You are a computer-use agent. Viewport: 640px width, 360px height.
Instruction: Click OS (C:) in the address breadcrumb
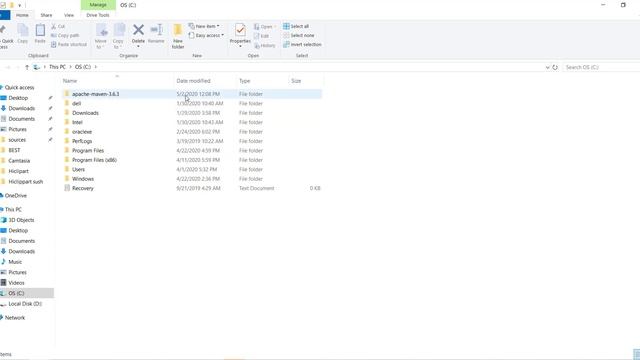click(83, 67)
